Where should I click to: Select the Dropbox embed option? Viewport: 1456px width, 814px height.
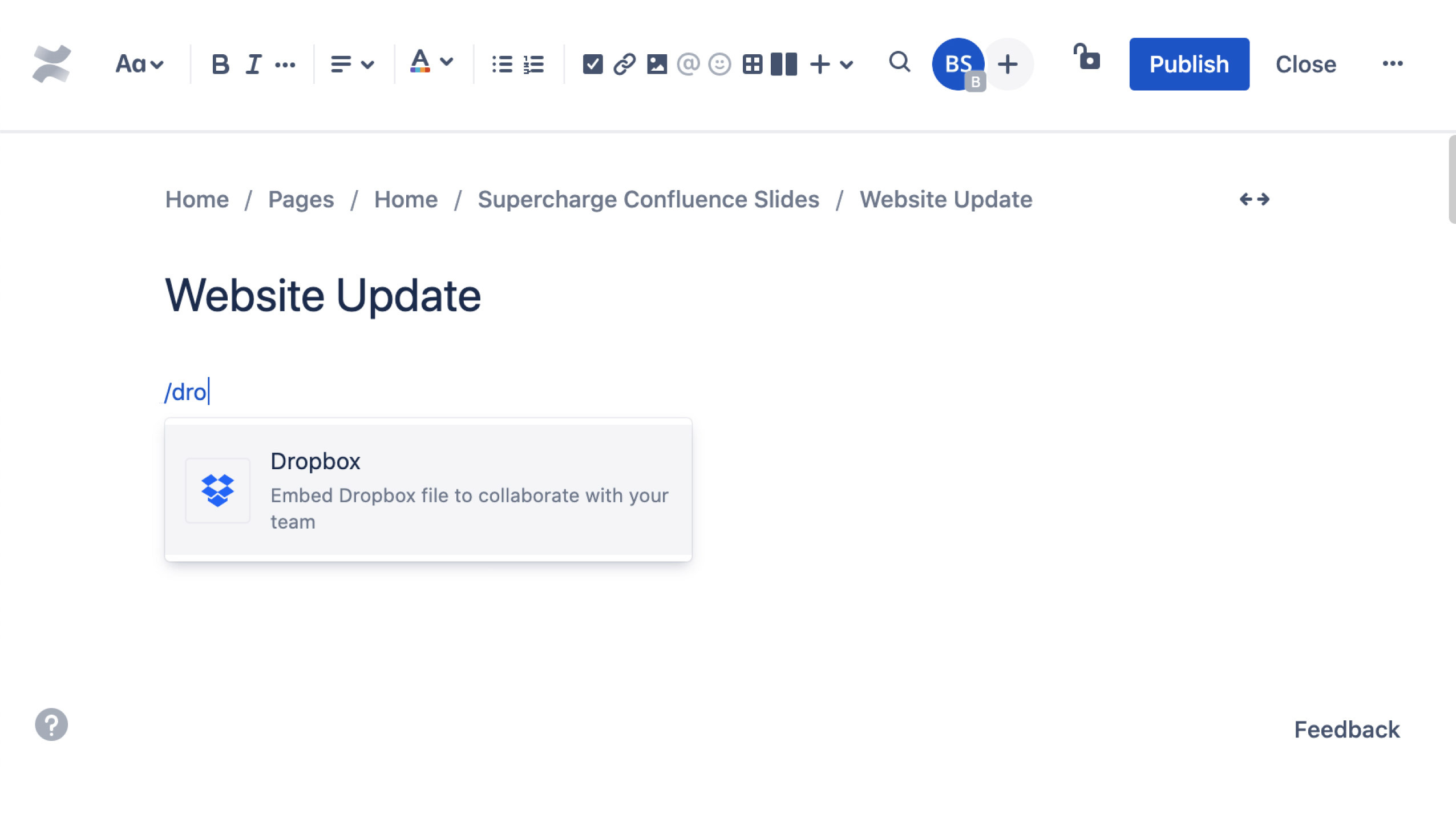pos(428,490)
